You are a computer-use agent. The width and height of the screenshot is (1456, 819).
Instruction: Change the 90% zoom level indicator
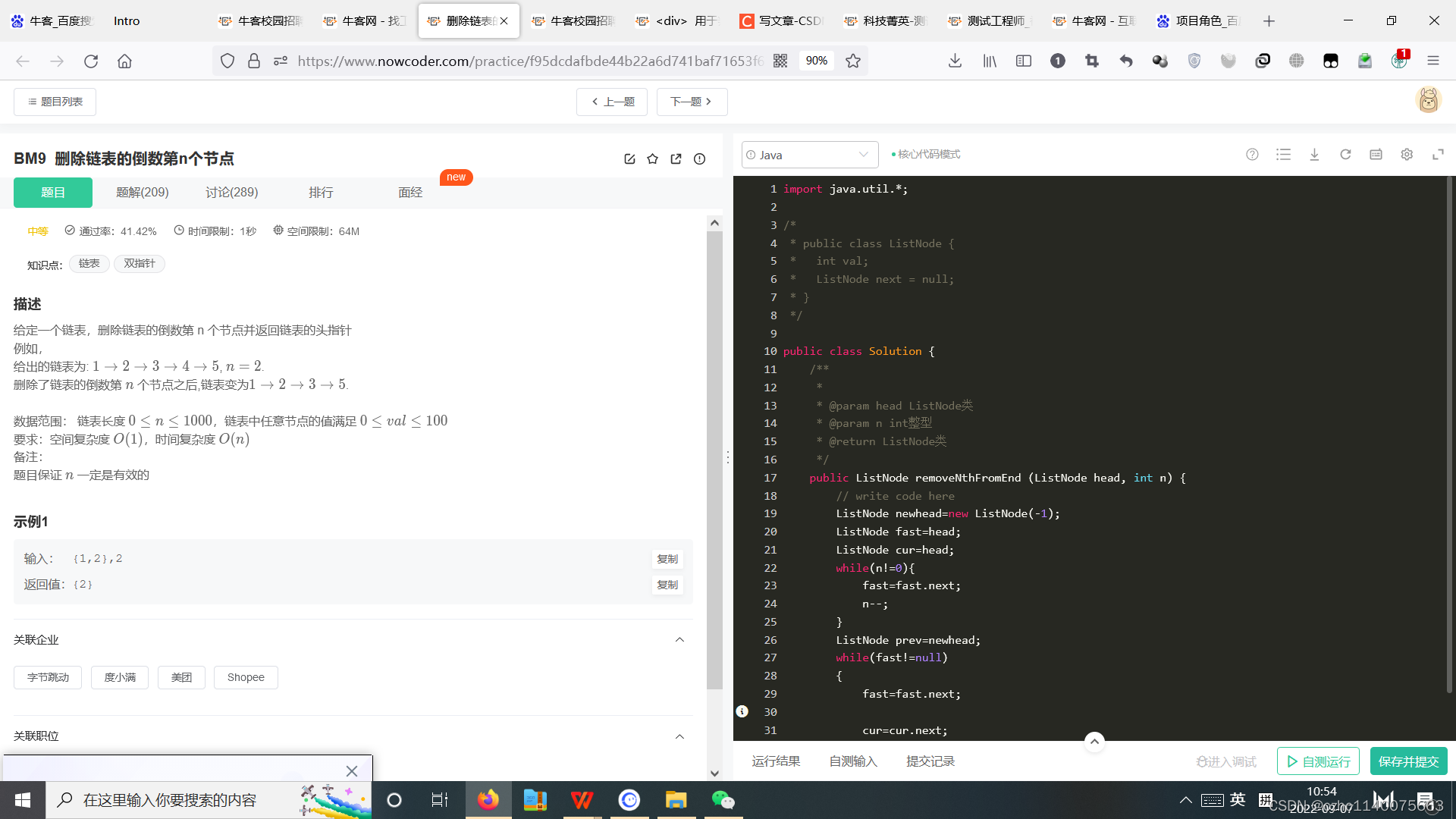coord(816,61)
